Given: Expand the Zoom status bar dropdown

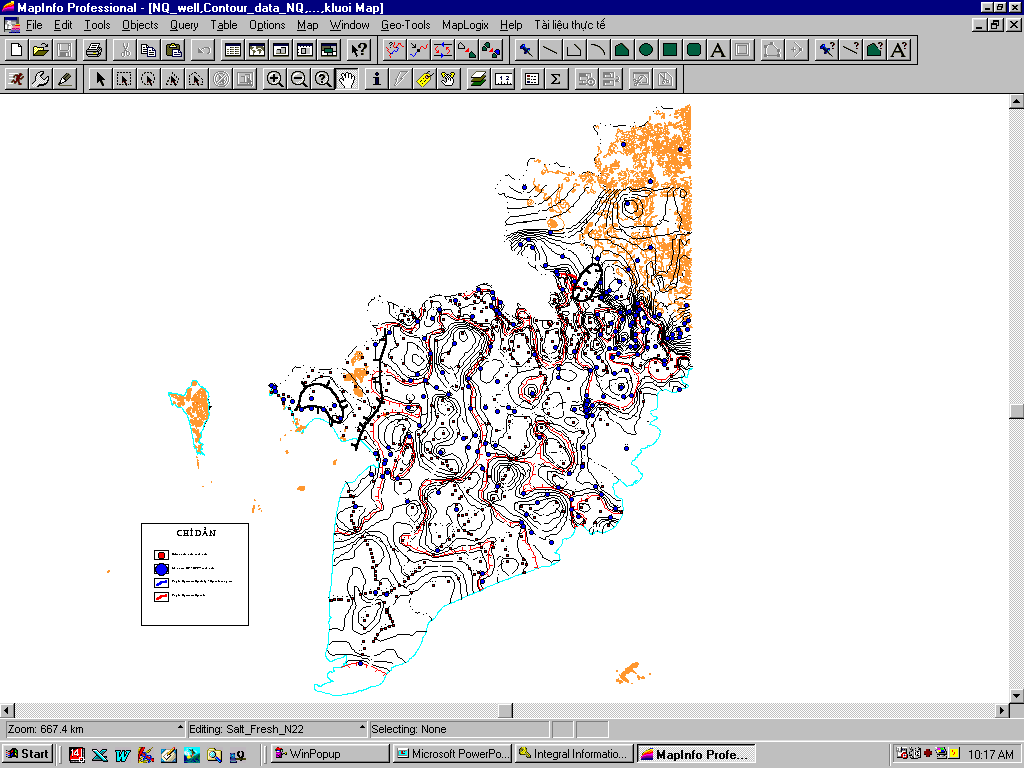Looking at the screenshot, I should coord(180,729).
